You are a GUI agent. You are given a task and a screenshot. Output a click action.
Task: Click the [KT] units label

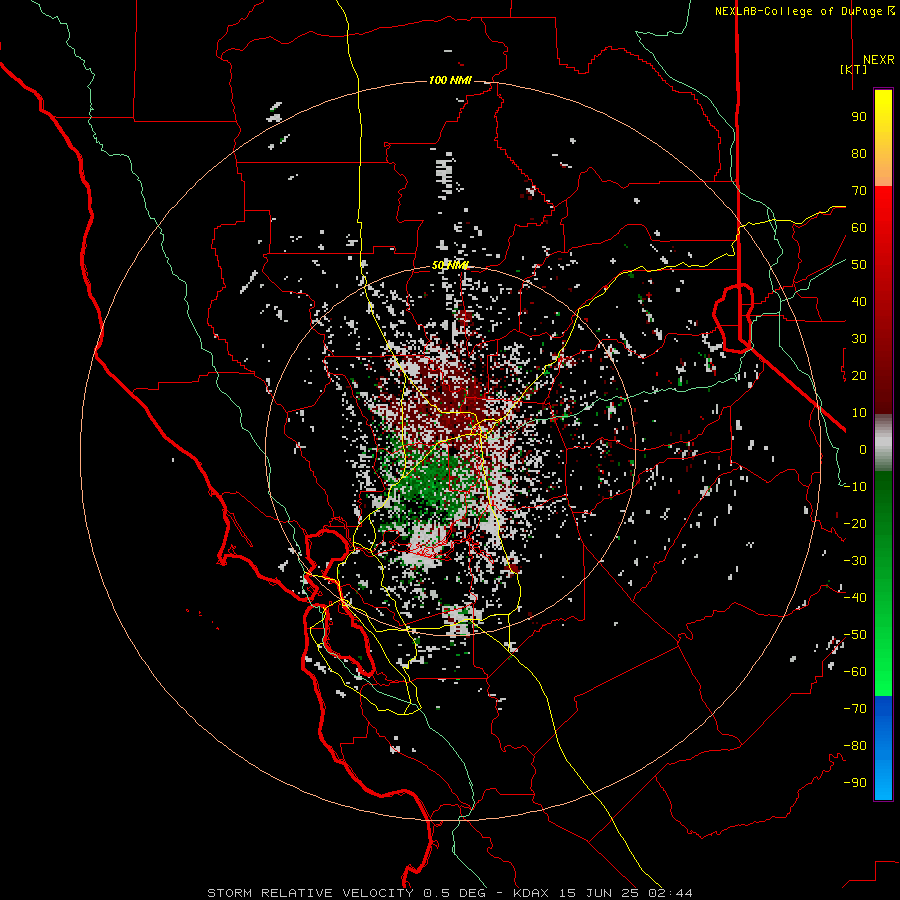pos(854,69)
